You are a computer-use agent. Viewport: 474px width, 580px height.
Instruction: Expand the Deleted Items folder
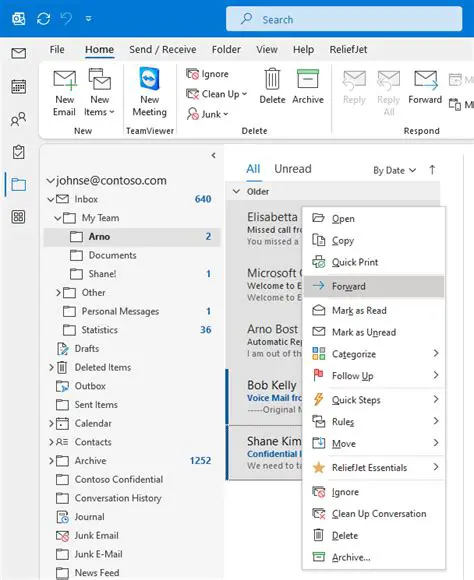(51, 367)
